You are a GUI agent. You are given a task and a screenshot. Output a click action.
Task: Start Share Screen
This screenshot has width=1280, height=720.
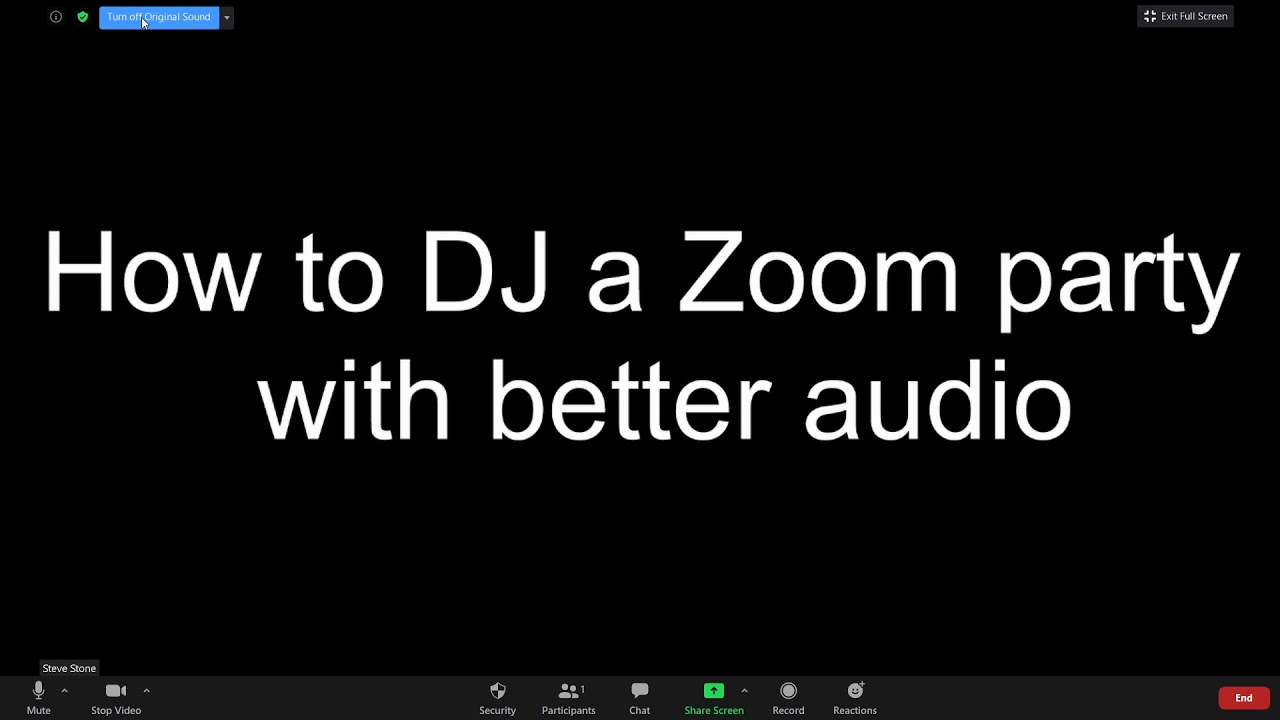tap(714, 698)
